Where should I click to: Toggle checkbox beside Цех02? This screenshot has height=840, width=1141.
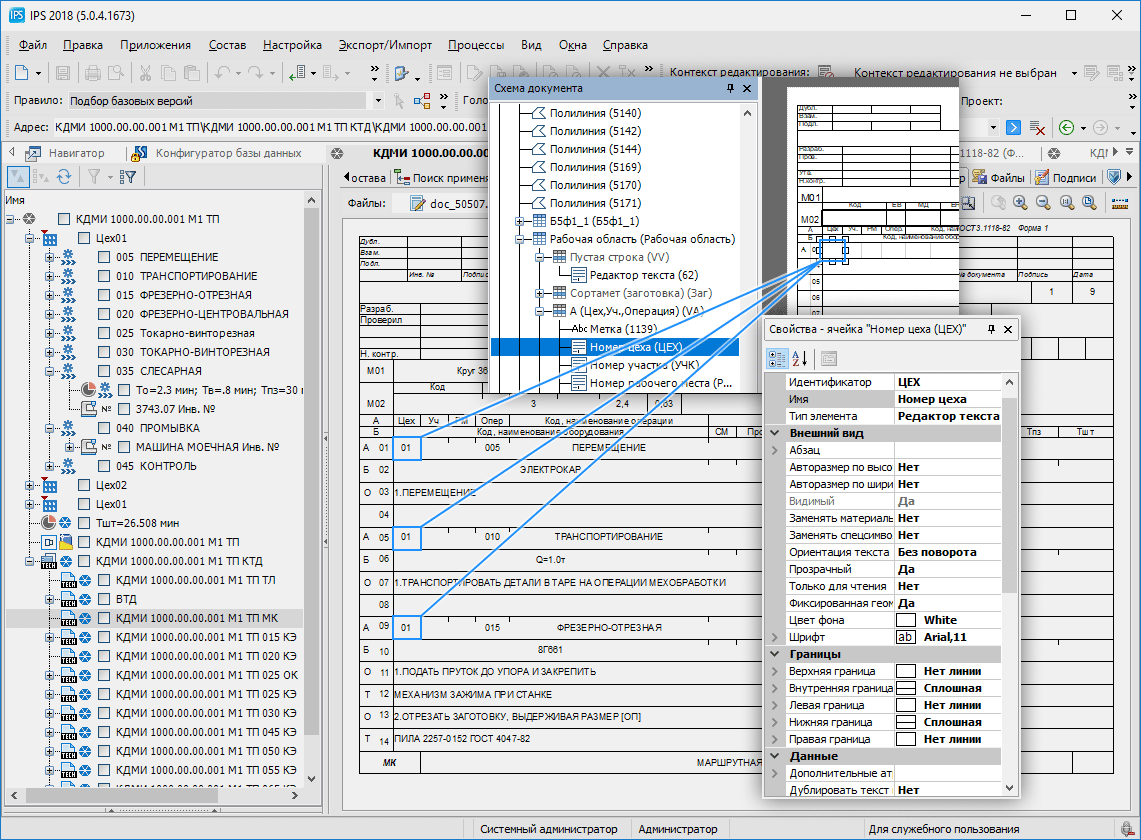coord(84,485)
